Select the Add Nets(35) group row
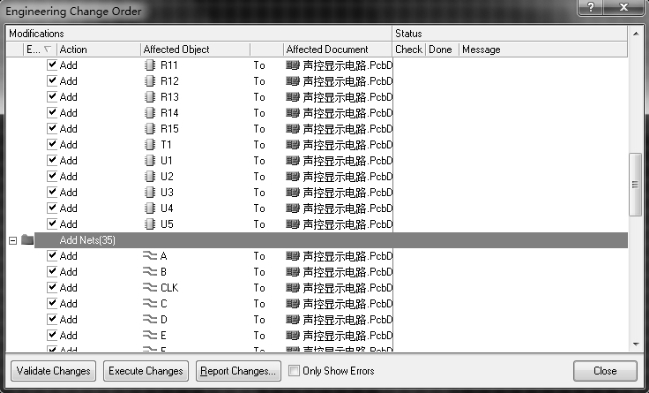This screenshot has height=393, width=649. [331, 240]
